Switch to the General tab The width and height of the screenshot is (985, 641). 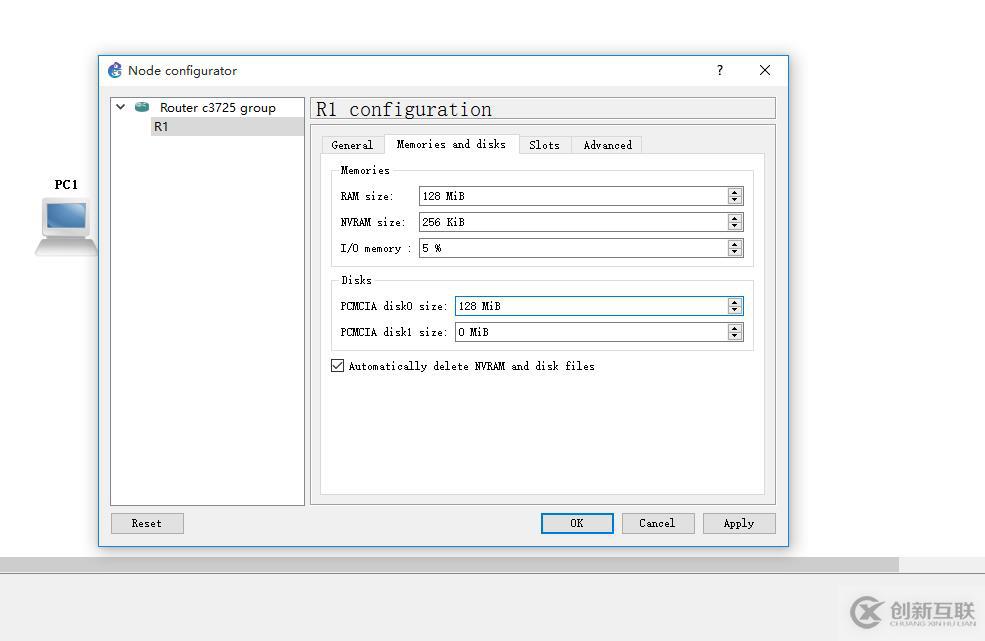pos(352,145)
